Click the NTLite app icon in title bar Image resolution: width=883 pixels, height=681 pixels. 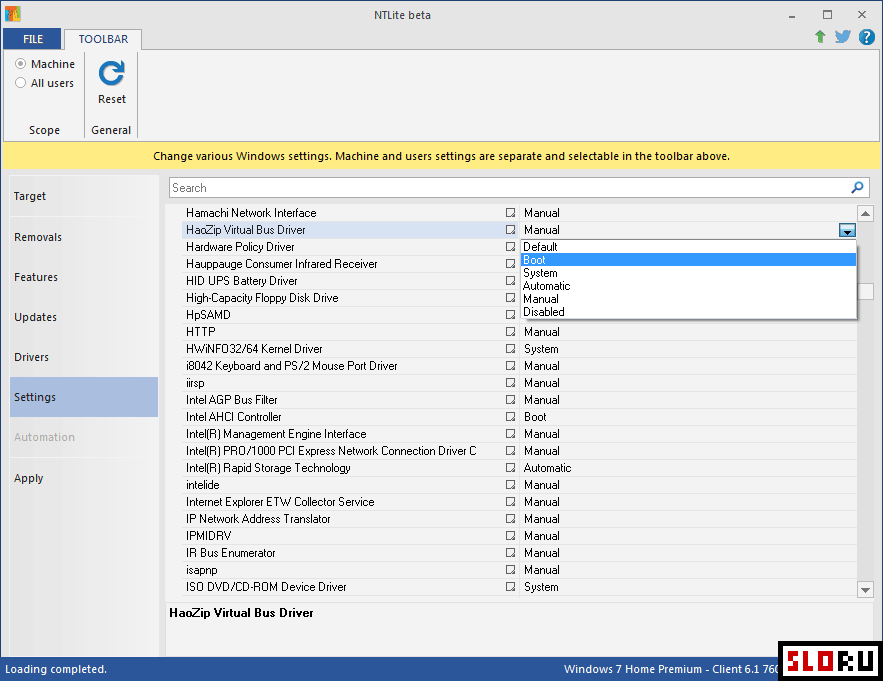pyautogui.click(x=12, y=15)
